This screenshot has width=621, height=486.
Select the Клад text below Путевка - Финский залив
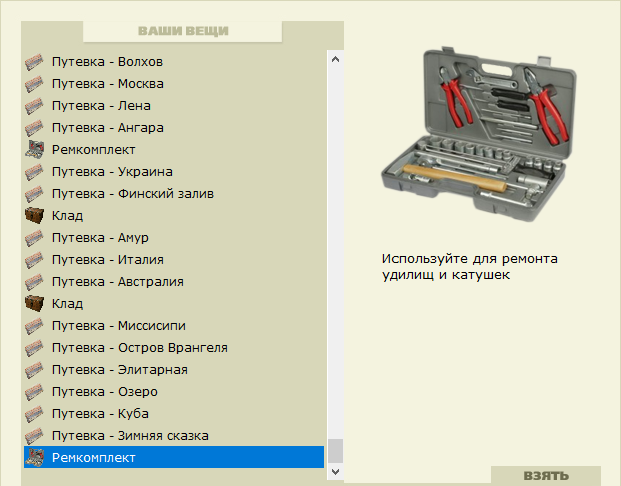[68, 216]
